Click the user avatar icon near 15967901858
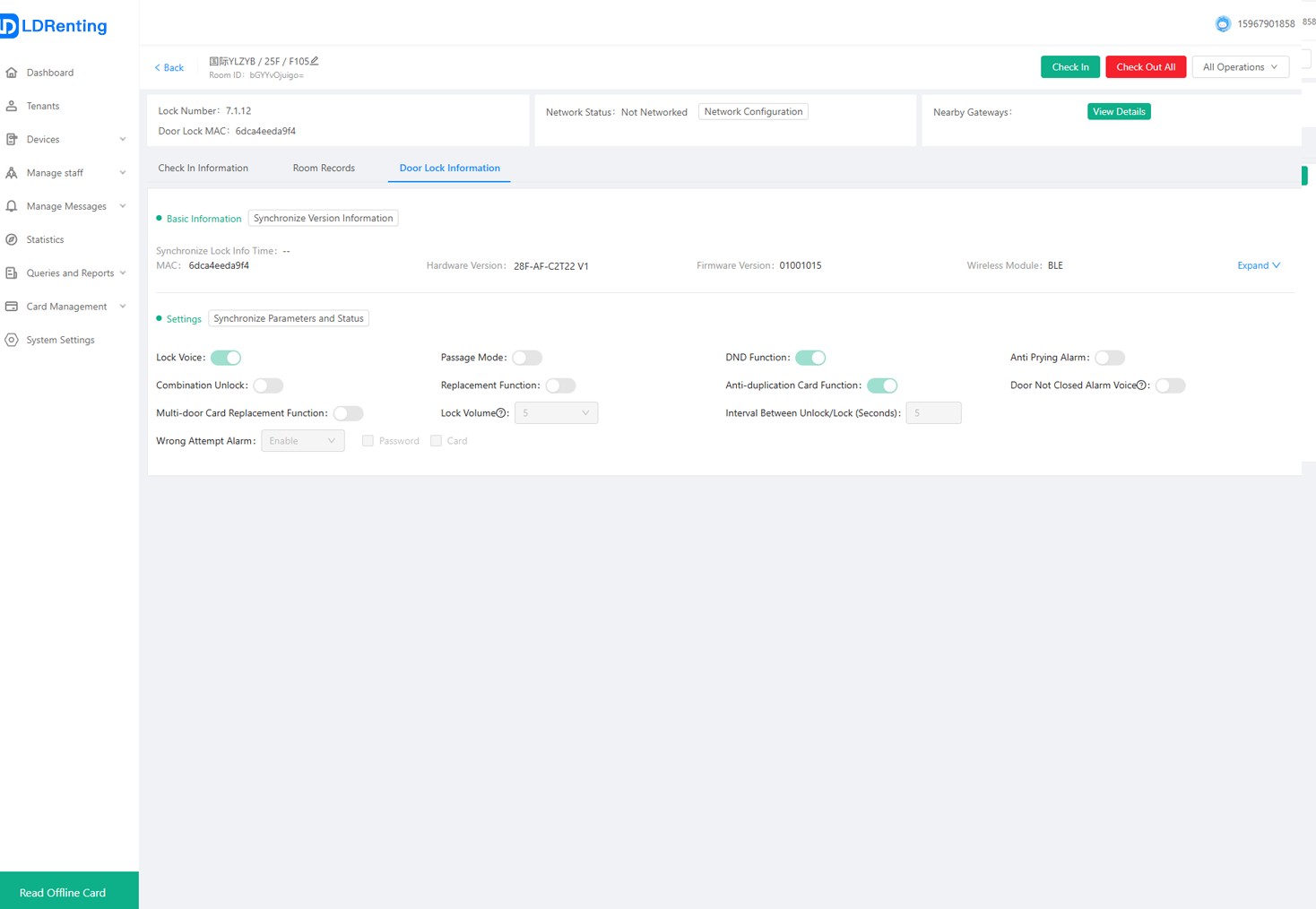 (1223, 24)
